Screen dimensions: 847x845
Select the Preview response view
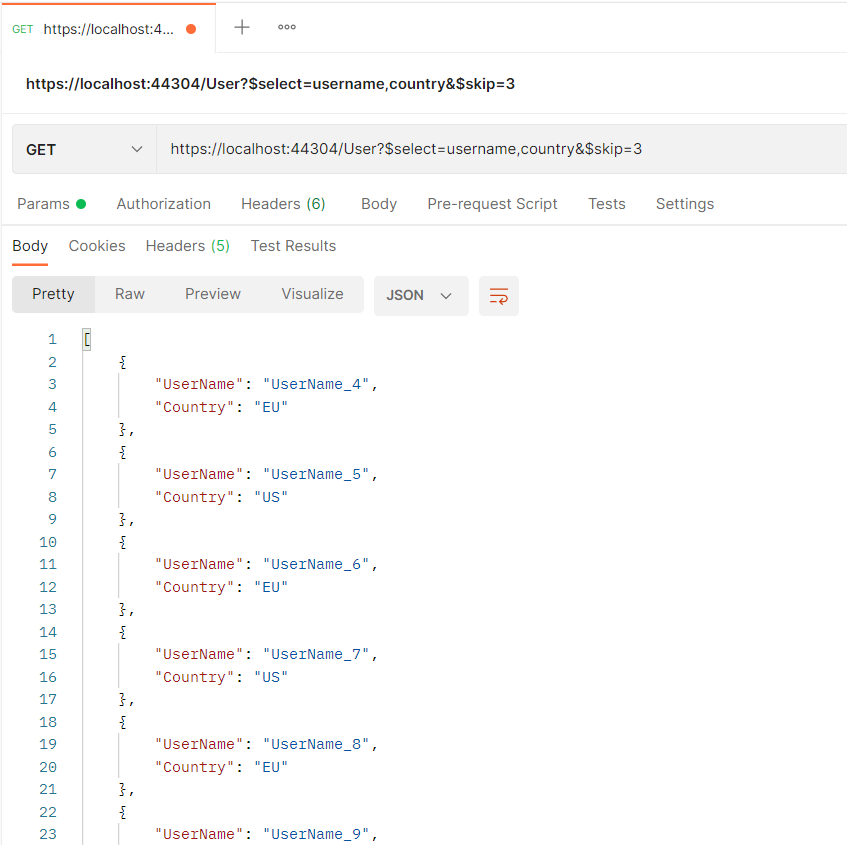212,294
